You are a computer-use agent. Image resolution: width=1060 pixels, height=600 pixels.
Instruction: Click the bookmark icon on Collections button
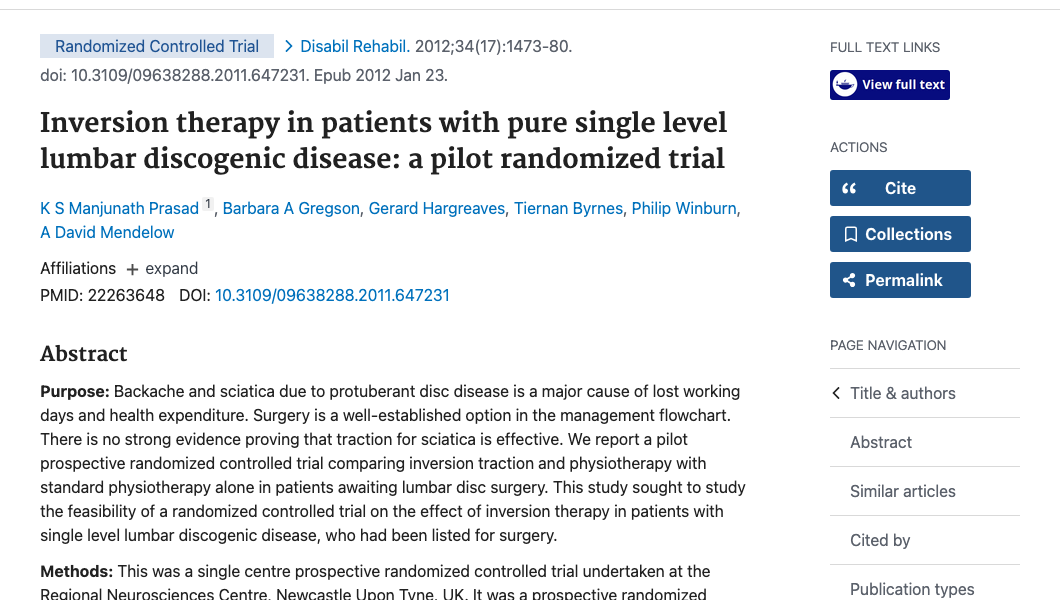coord(853,233)
